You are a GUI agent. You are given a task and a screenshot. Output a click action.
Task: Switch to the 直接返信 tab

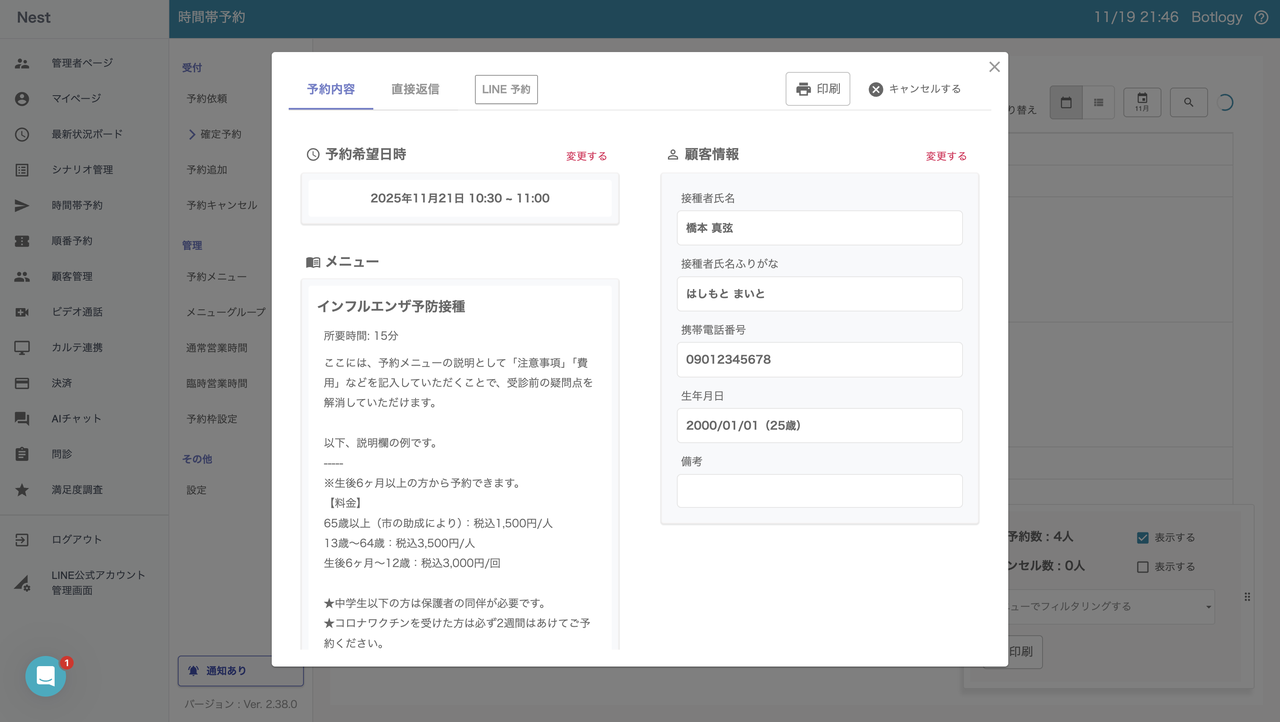416,88
